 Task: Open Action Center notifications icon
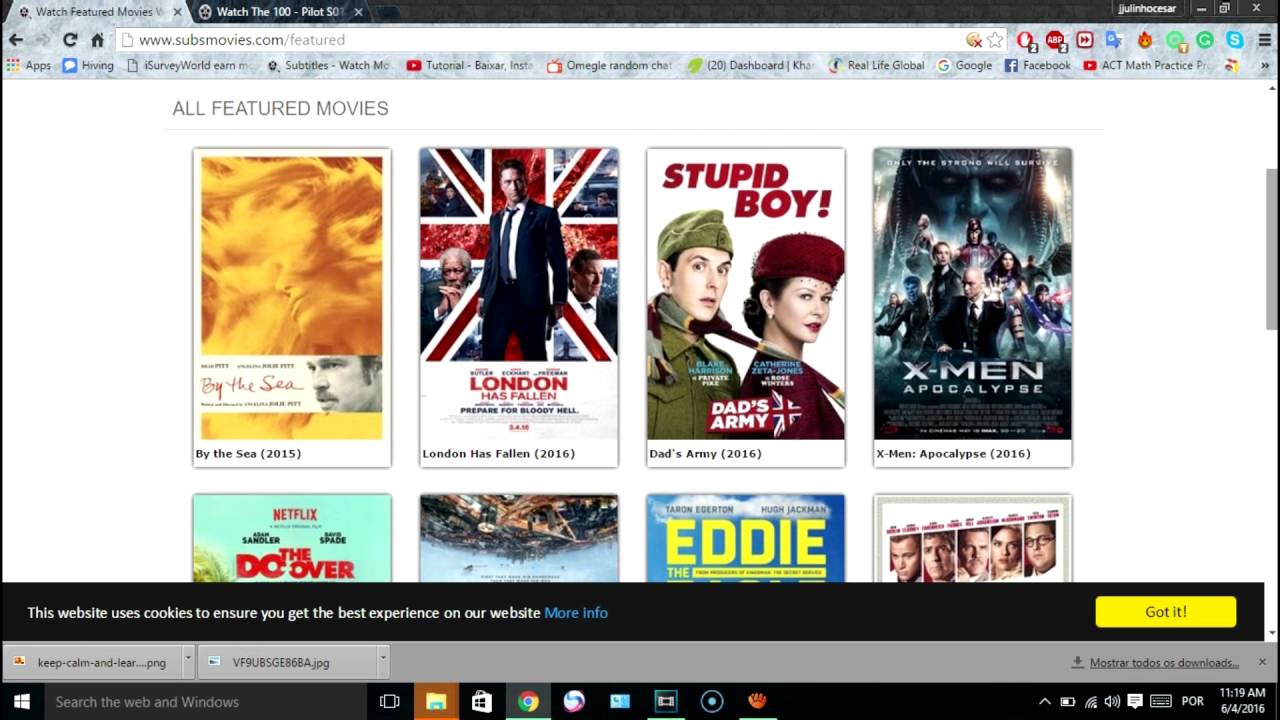(1135, 702)
